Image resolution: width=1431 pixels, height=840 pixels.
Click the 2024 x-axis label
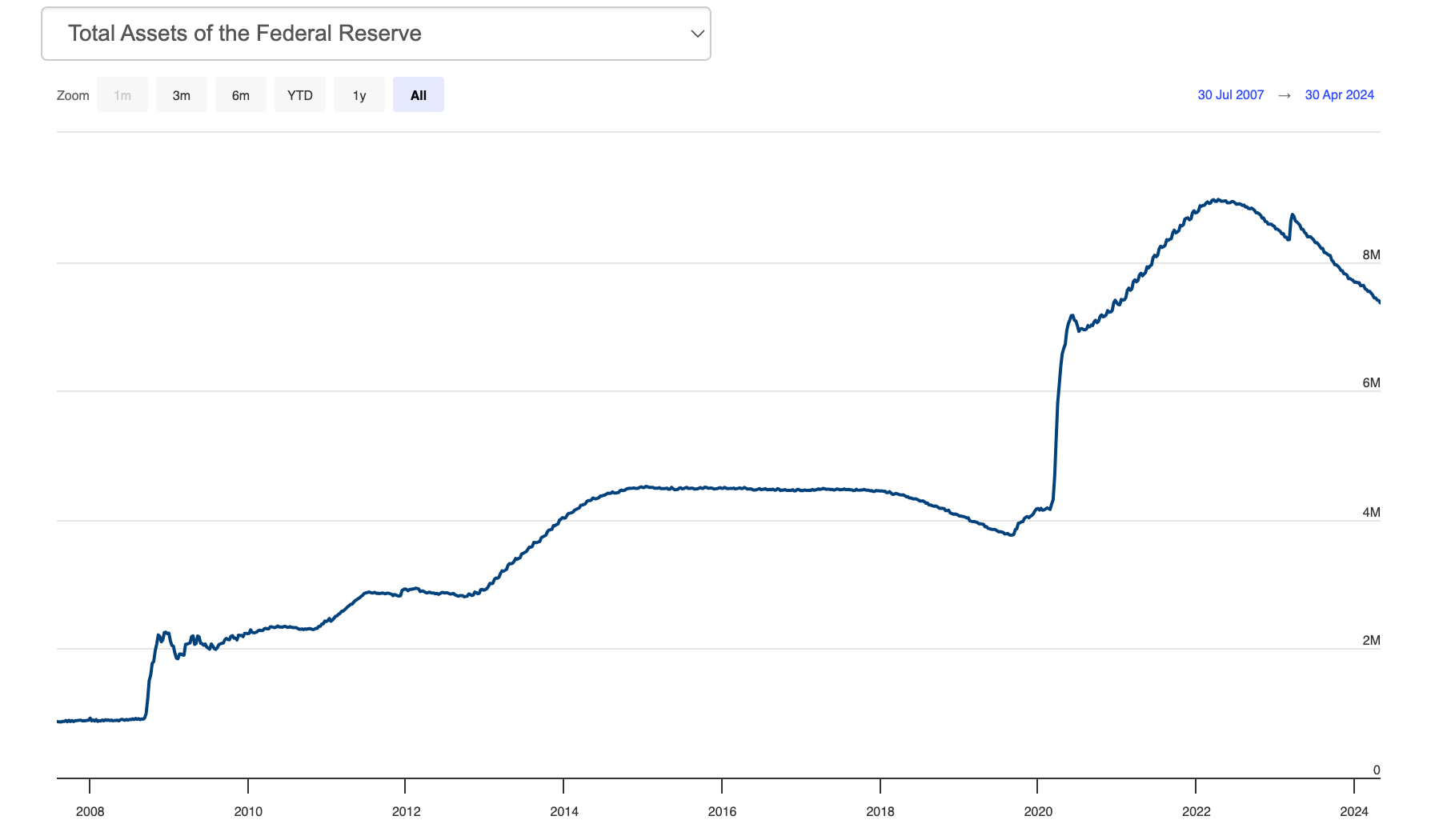(1354, 811)
